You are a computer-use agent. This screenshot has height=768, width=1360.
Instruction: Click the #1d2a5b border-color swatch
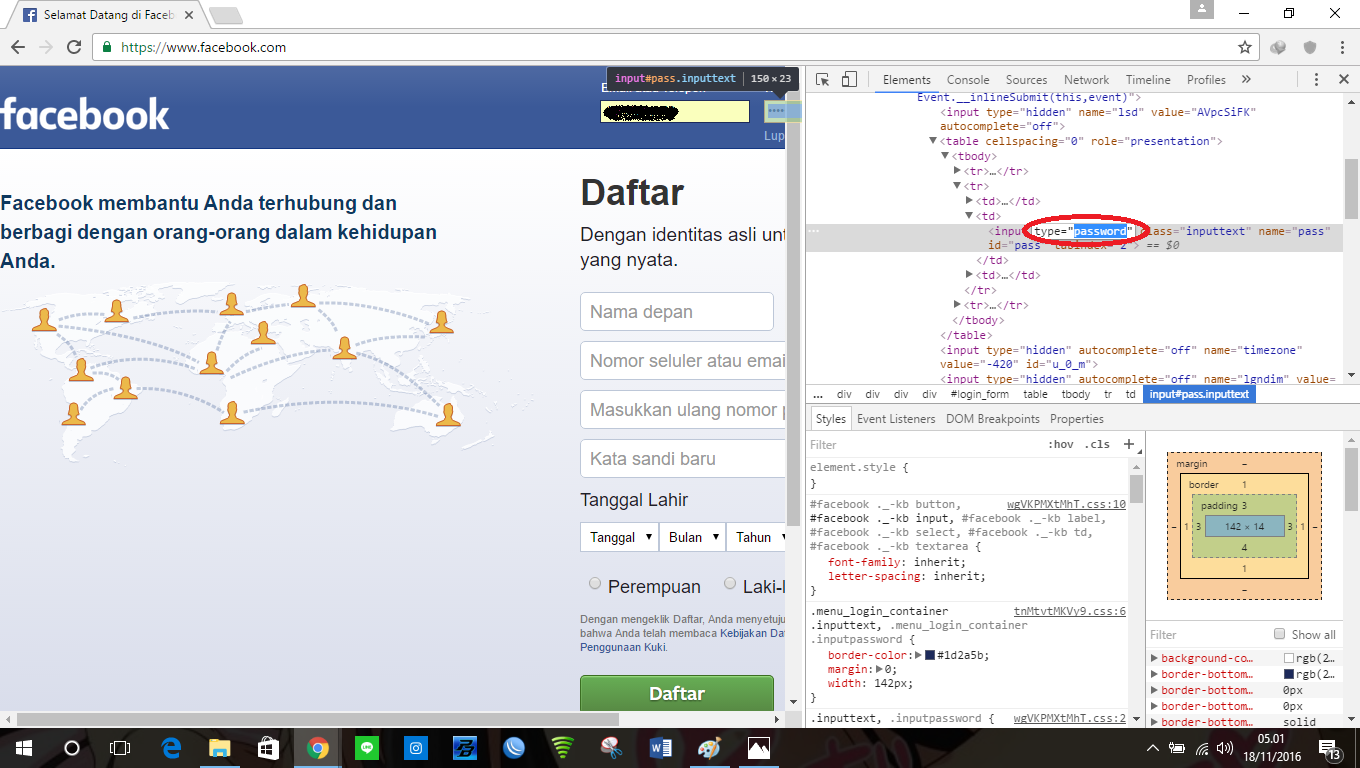click(930, 655)
